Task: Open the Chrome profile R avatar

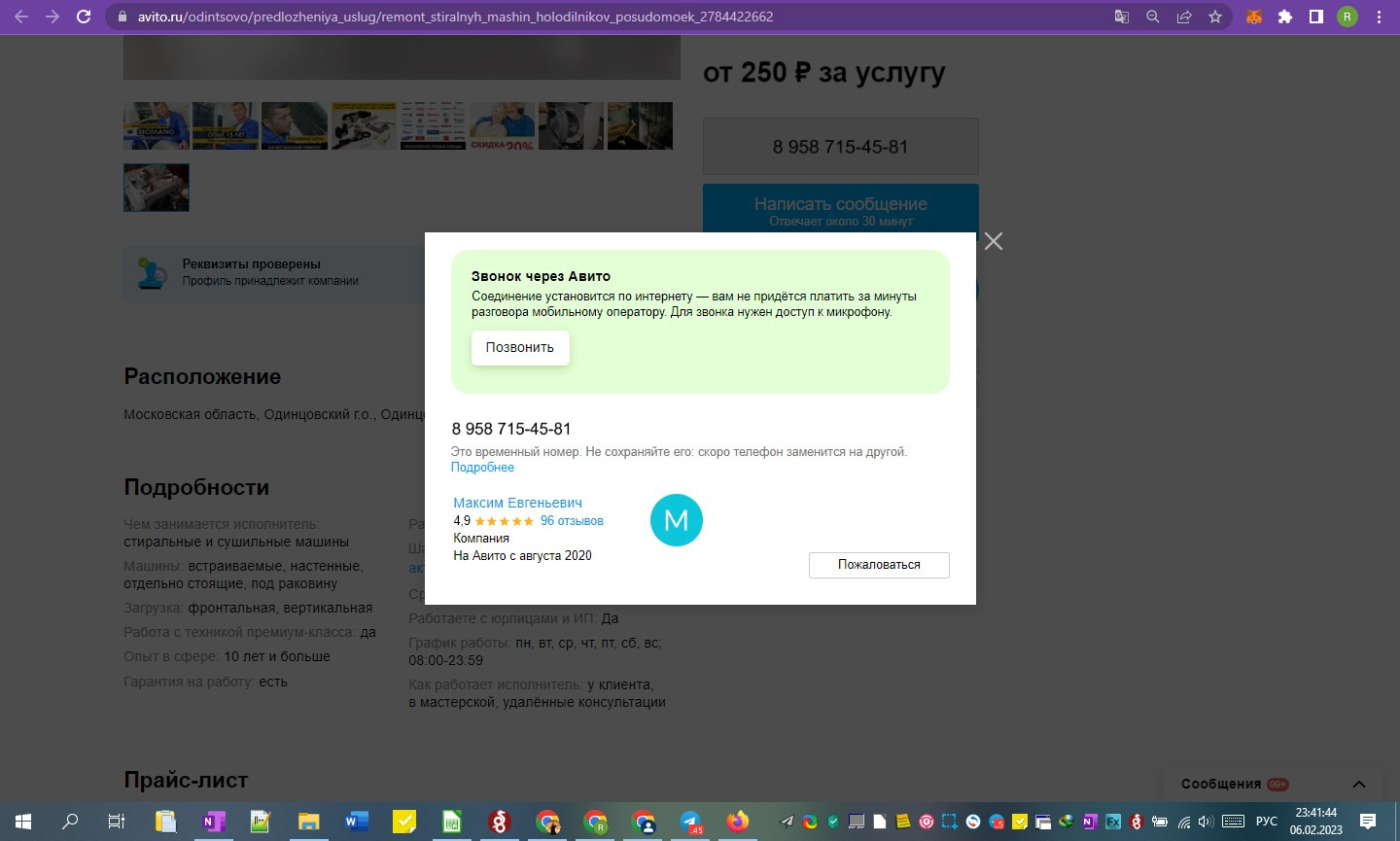Action: coord(1347,17)
